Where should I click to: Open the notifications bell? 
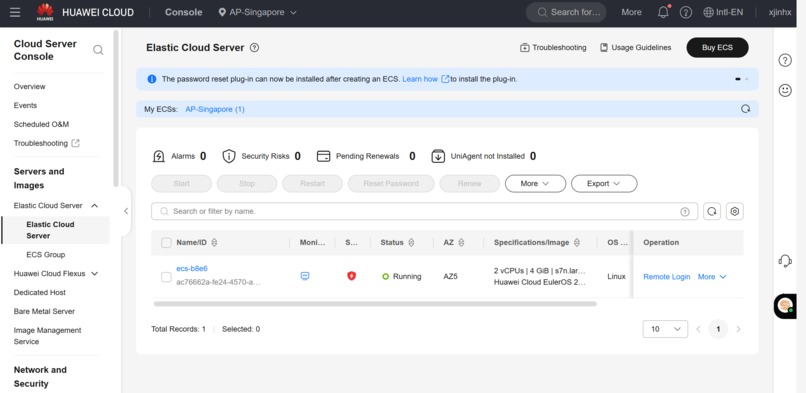664,12
